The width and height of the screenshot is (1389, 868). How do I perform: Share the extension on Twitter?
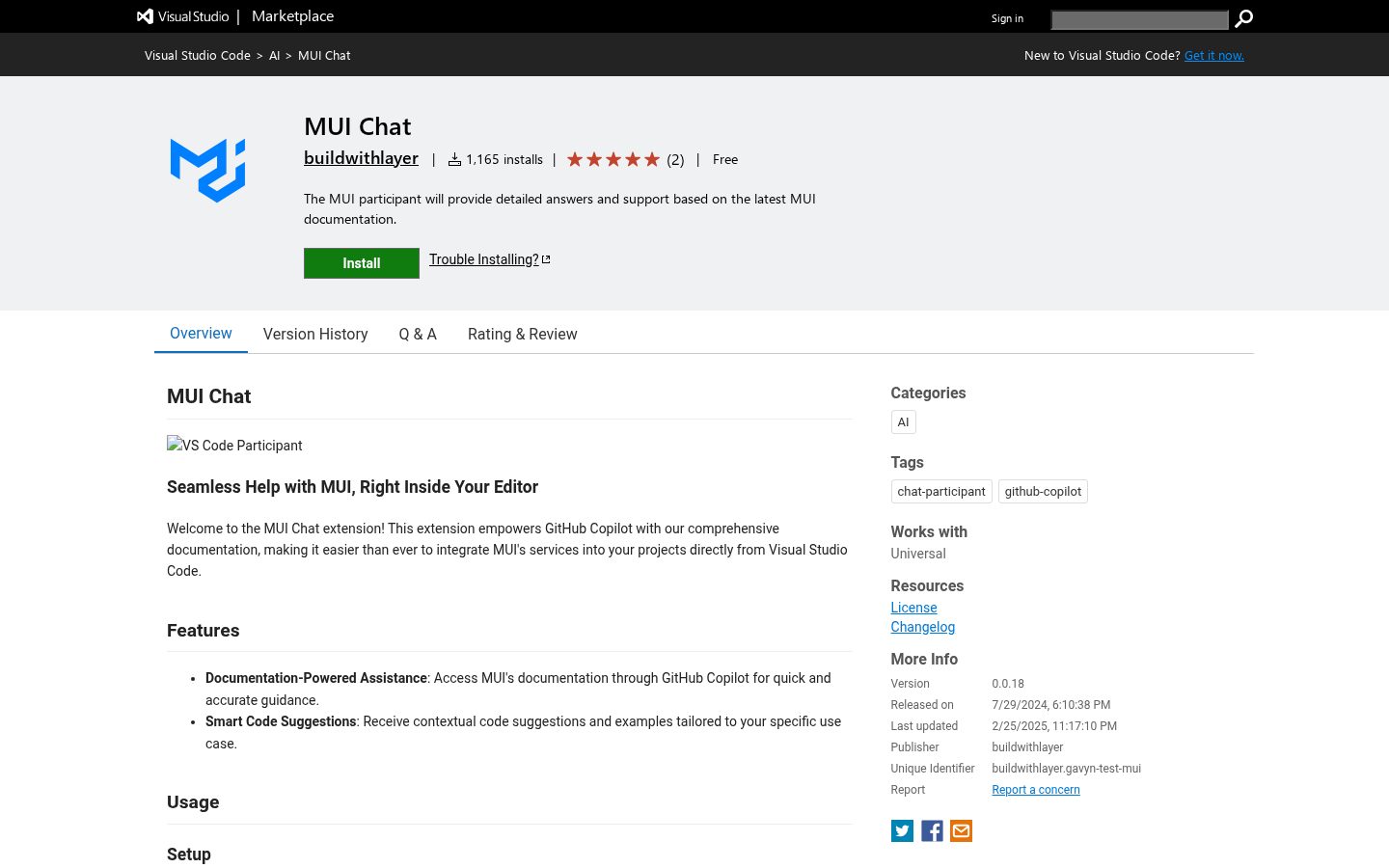coord(902,831)
